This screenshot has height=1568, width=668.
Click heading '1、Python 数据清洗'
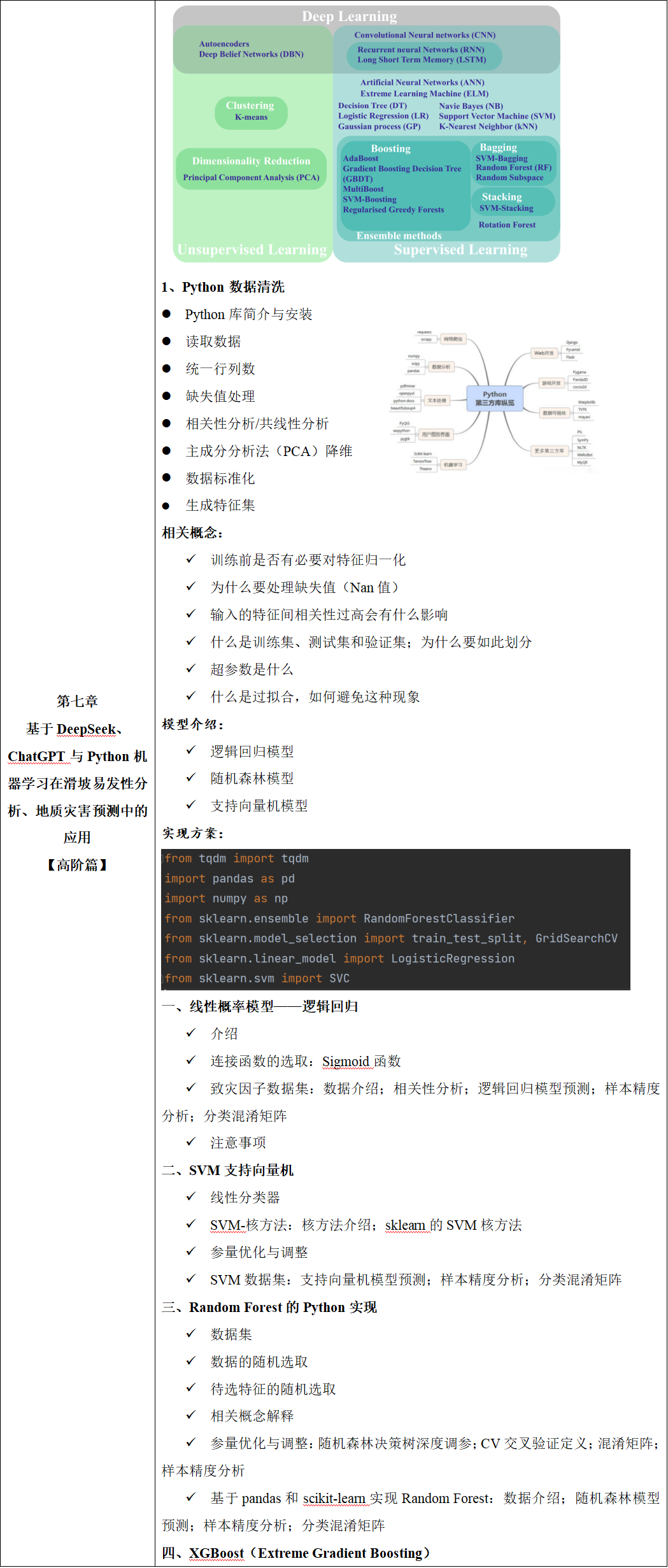coord(223,287)
